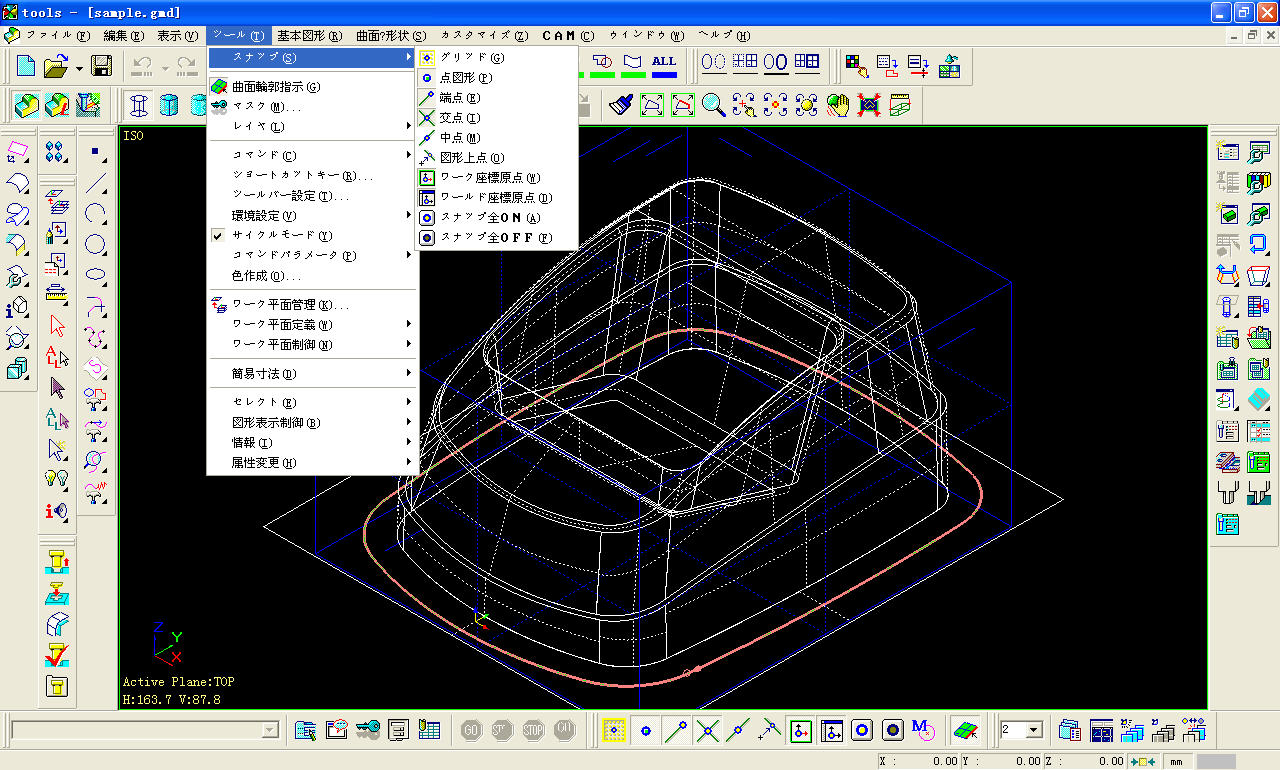Expand the 簡易寸法 submenu
Image resolution: width=1280 pixels, height=770 pixels.
click(313, 373)
